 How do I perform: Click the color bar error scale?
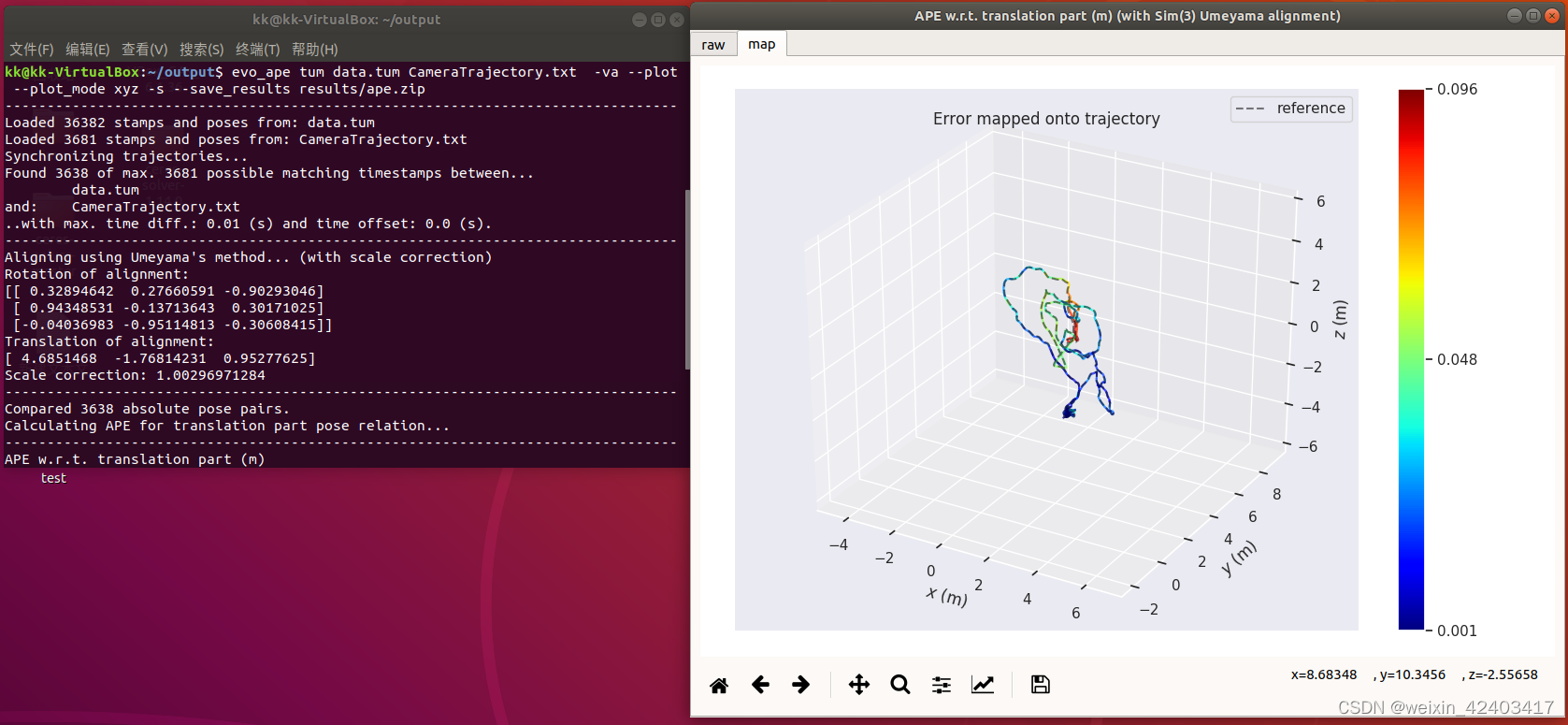tap(1411, 359)
